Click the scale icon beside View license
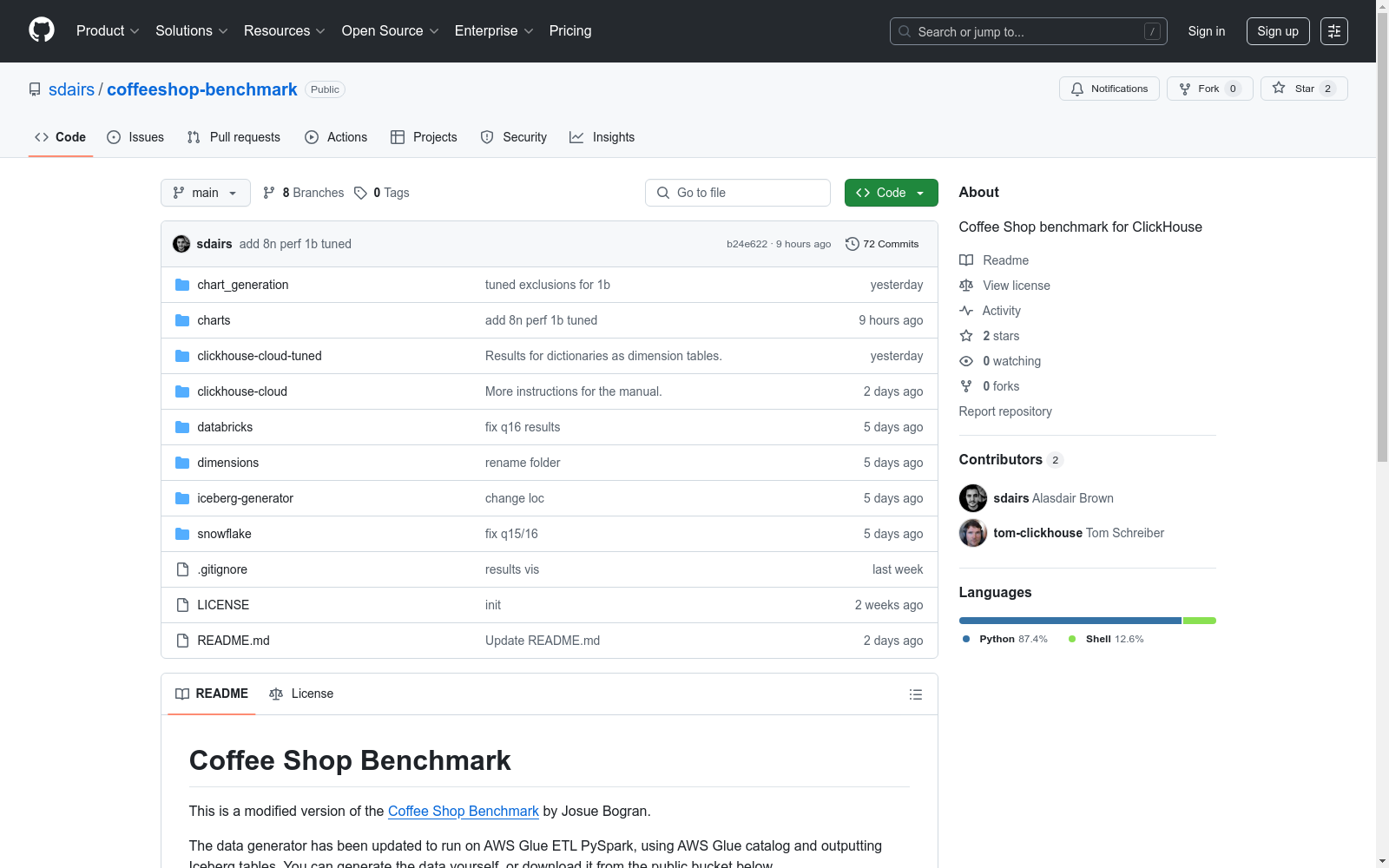This screenshot has height=868, width=1389. click(x=966, y=286)
